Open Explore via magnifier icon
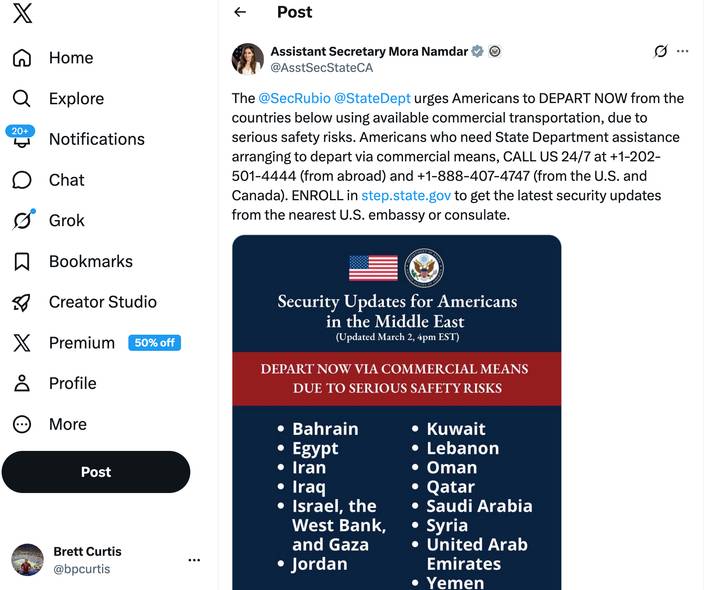This screenshot has width=720, height=590. tap(22, 99)
